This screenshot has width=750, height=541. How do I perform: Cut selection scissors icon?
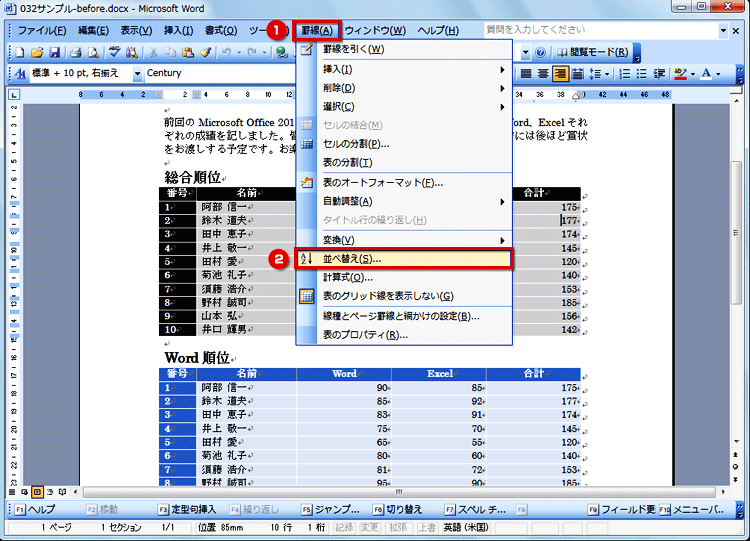[x=153, y=53]
